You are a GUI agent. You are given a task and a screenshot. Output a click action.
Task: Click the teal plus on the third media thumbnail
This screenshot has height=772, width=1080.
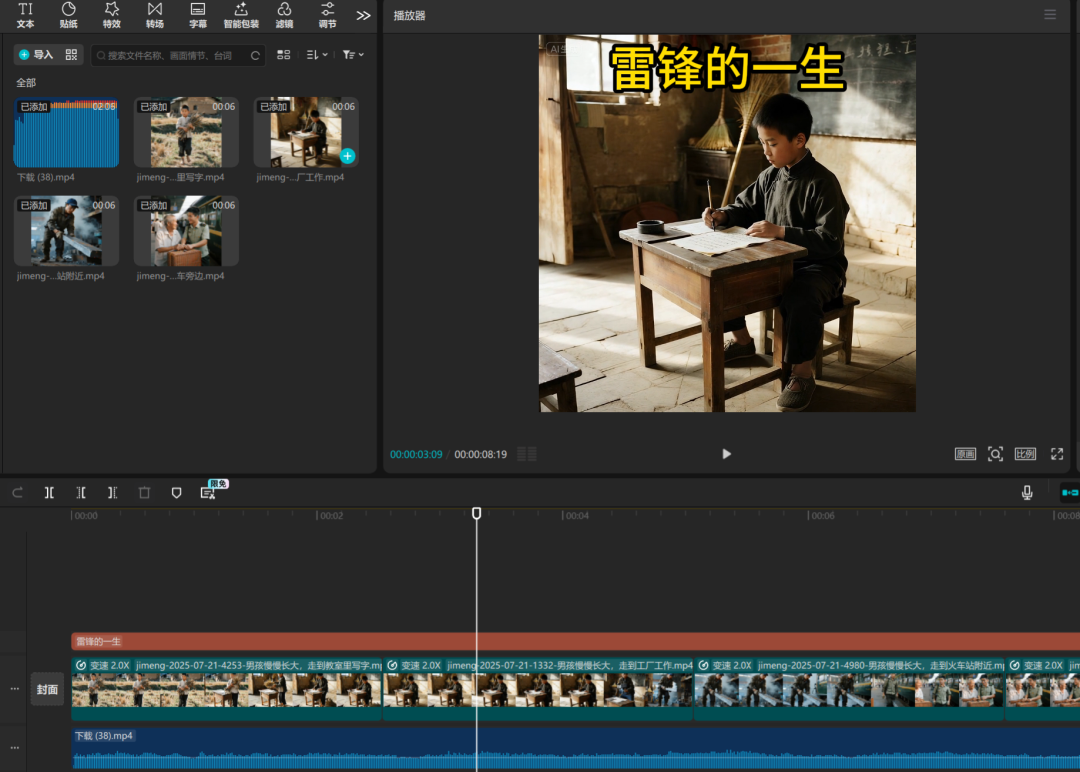[x=347, y=156]
